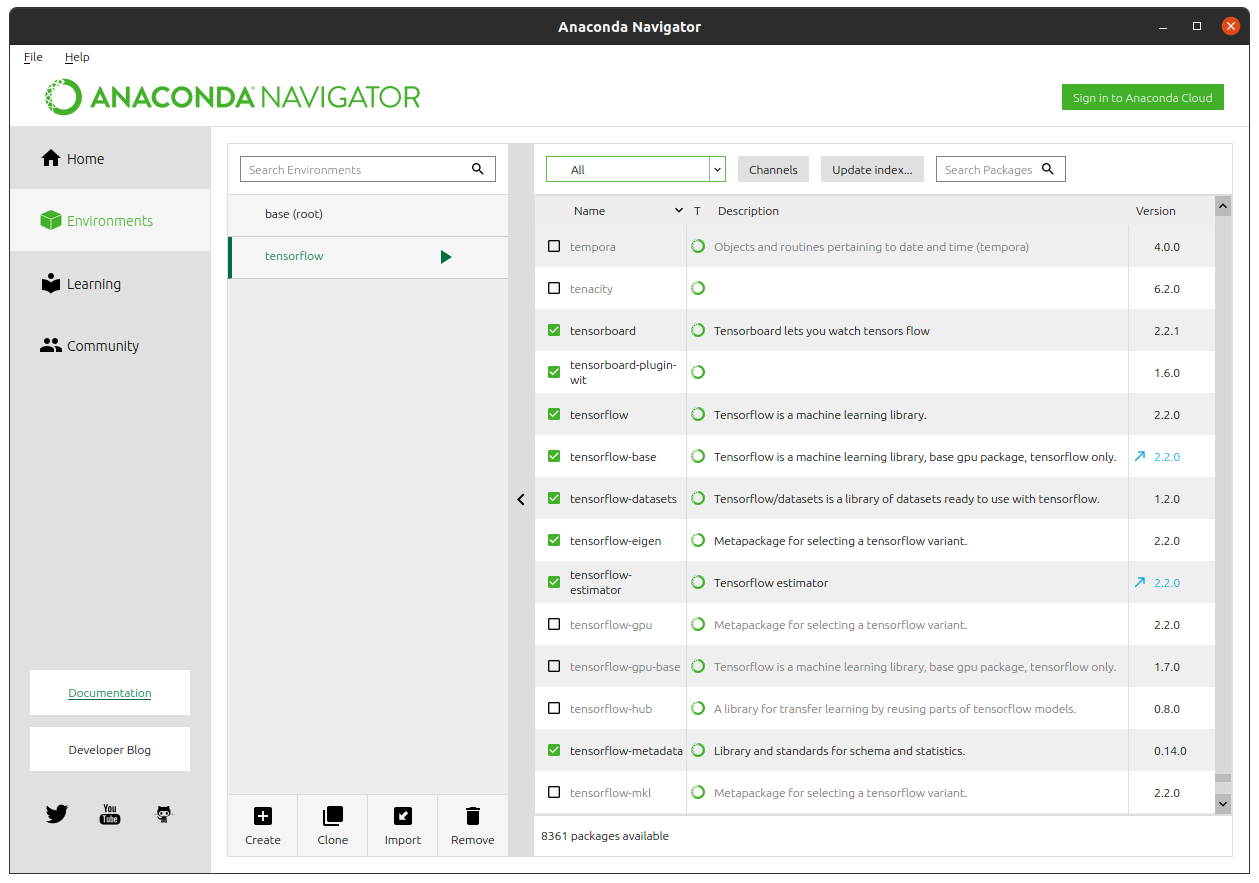
Task: Click version 0.14.0 of tensorflow-metadata
Action: [1170, 750]
